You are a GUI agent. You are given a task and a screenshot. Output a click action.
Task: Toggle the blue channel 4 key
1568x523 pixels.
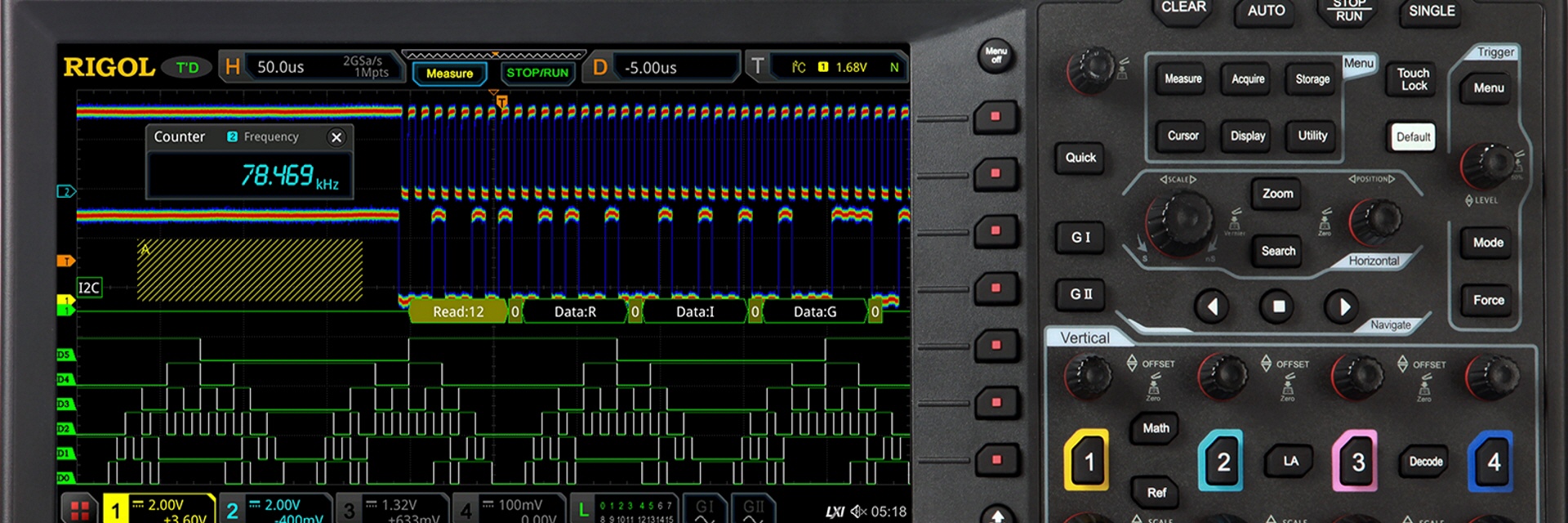1492,461
